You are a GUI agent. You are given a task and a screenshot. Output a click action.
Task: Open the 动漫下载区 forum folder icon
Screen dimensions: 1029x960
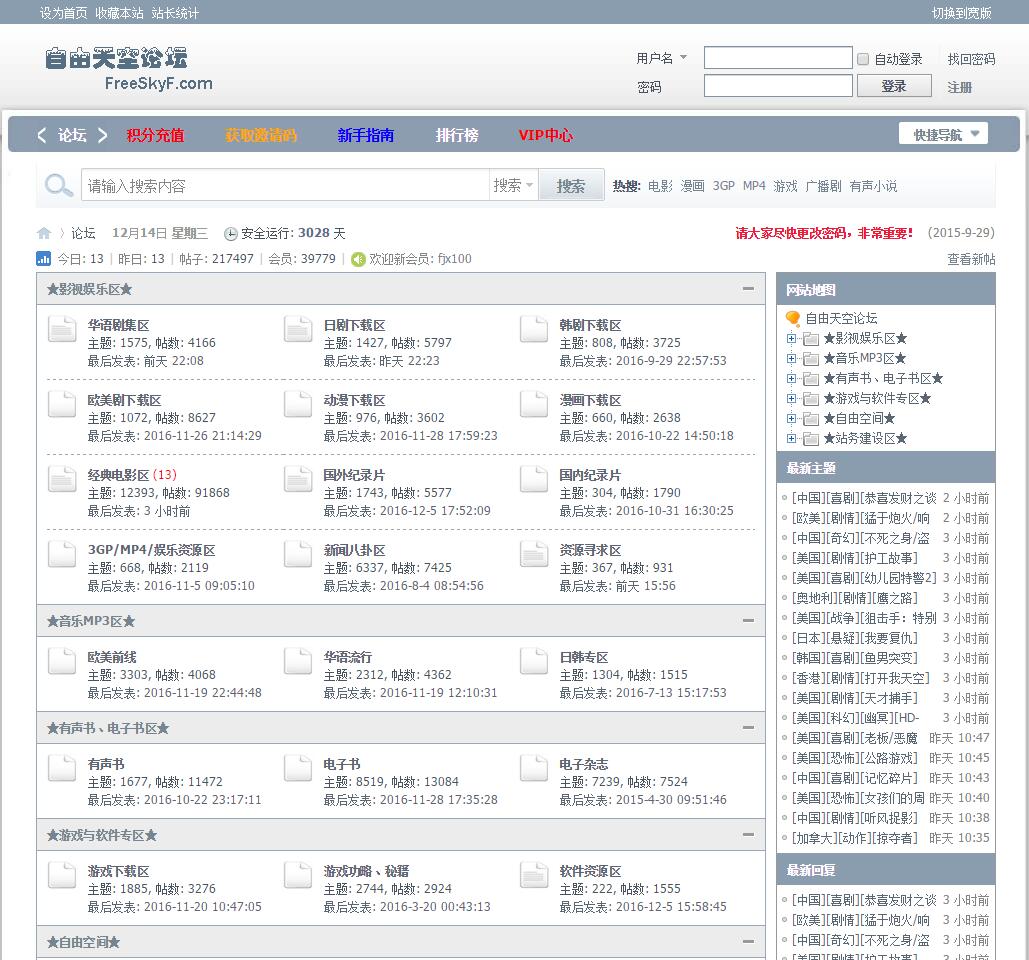click(x=298, y=404)
